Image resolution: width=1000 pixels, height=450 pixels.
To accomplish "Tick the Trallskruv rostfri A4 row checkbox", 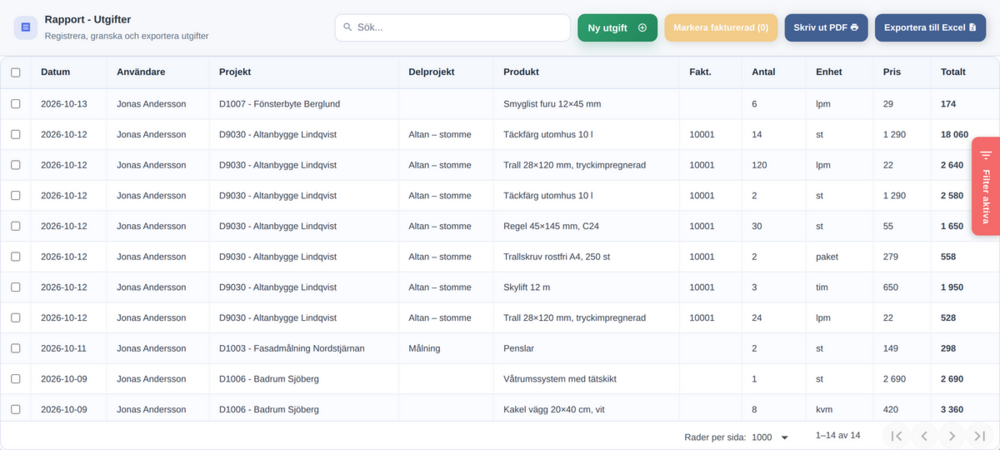I will 15,257.
